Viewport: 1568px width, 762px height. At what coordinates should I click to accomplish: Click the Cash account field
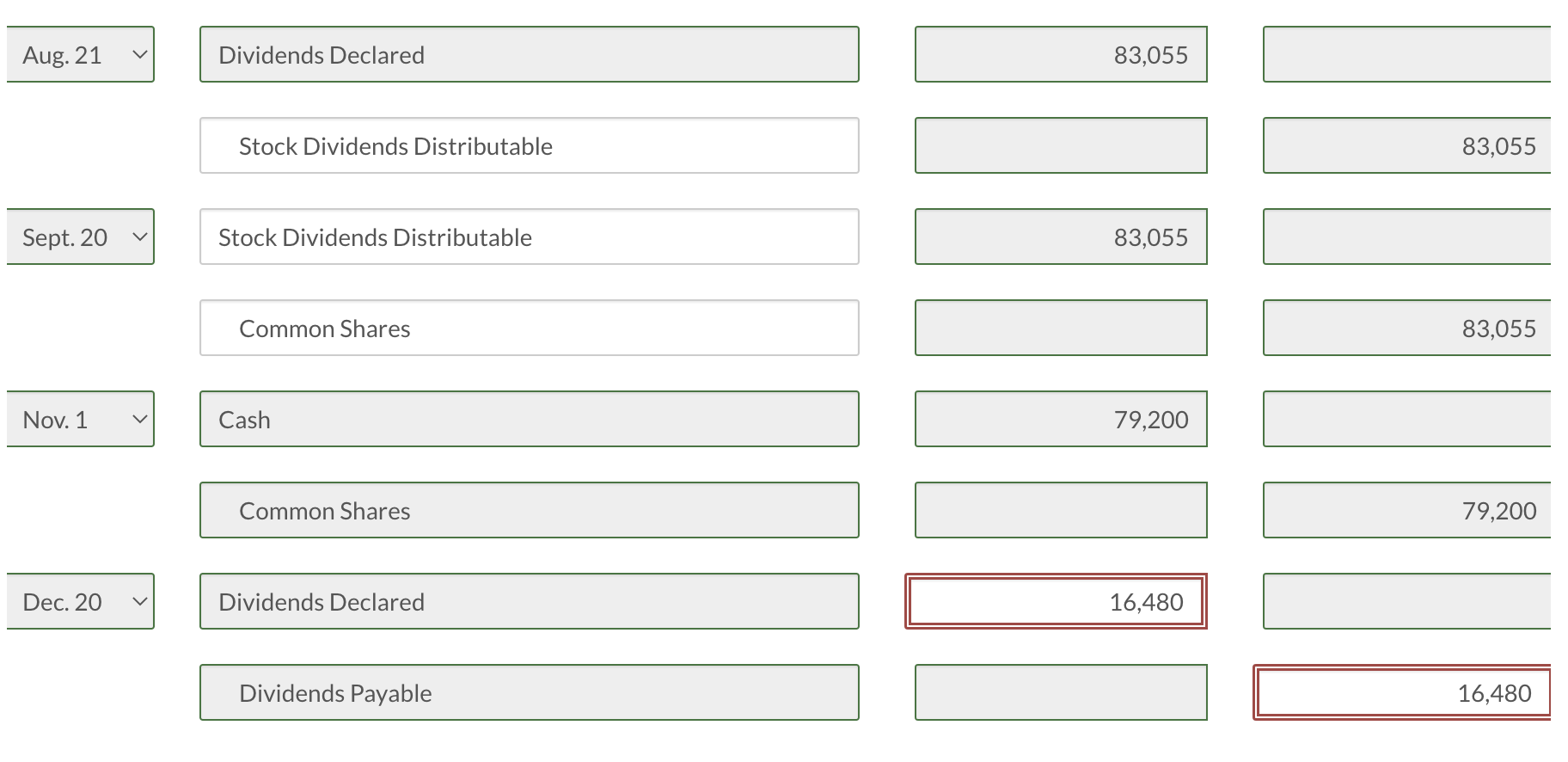530,419
